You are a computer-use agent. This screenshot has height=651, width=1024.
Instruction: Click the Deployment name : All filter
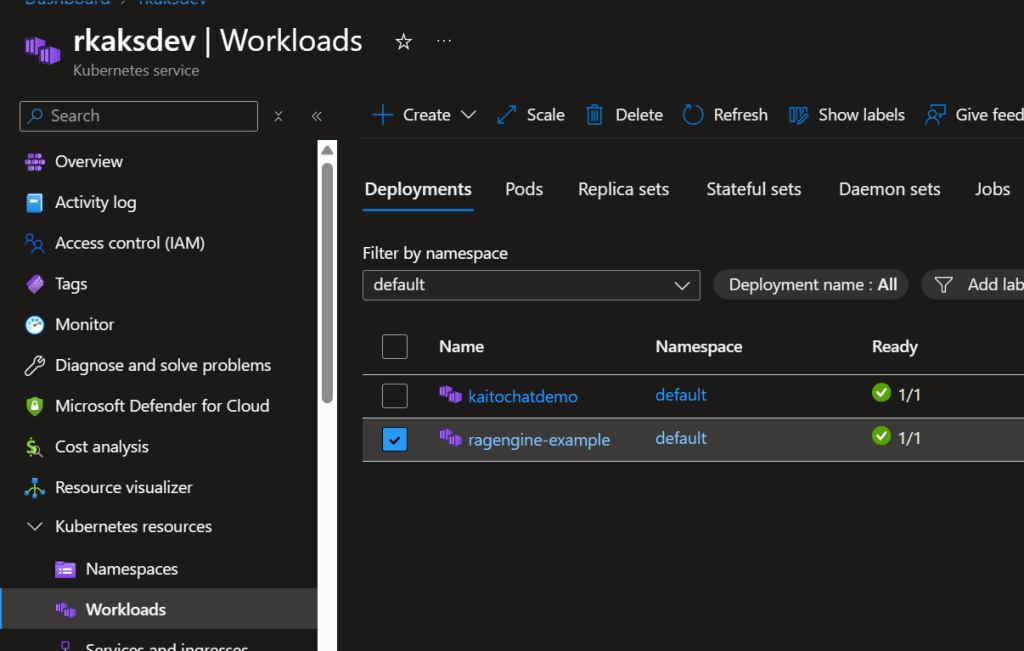pyautogui.click(x=811, y=285)
